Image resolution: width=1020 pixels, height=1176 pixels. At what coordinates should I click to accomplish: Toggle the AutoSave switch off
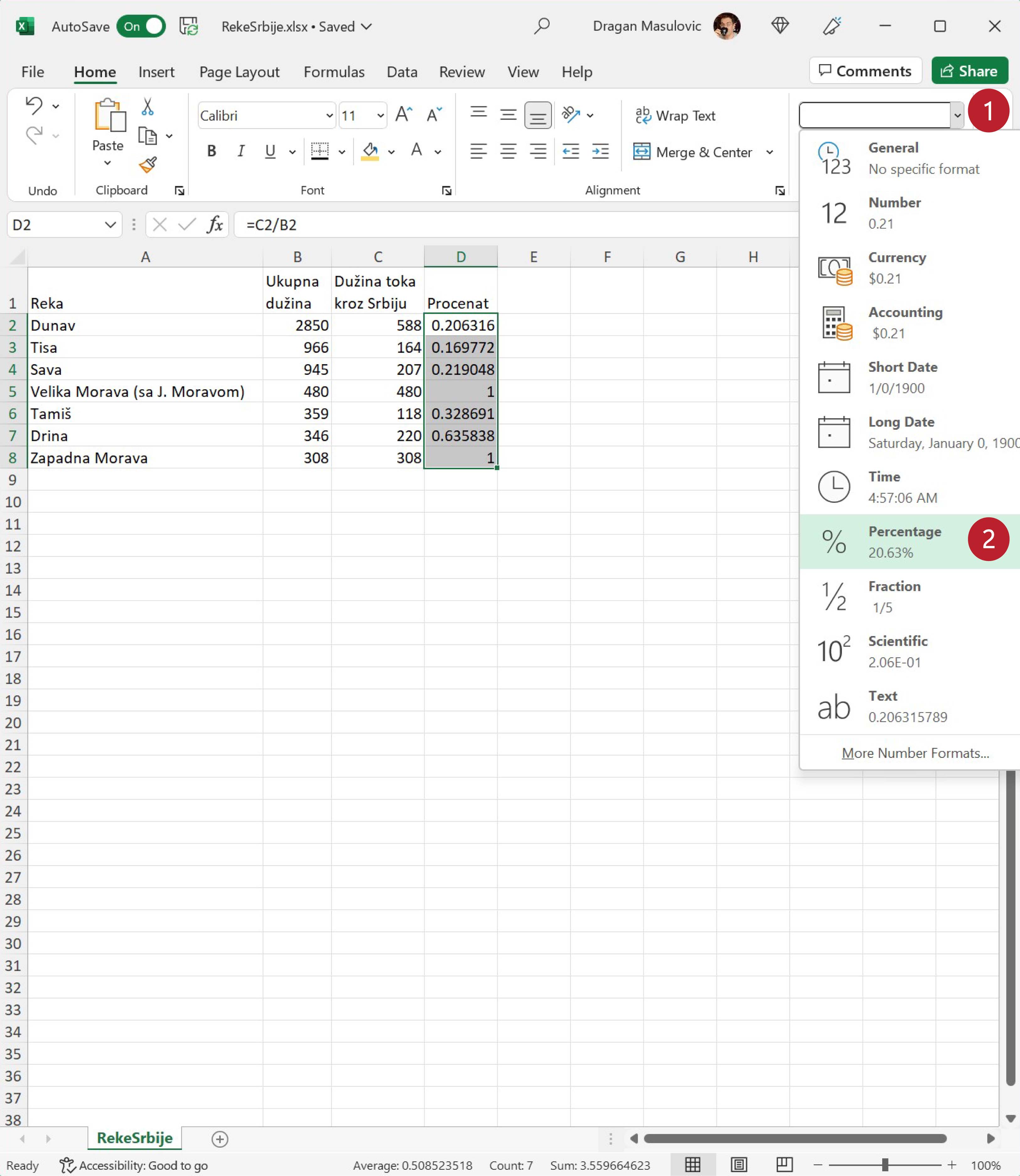pyautogui.click(x=141, y=26)
